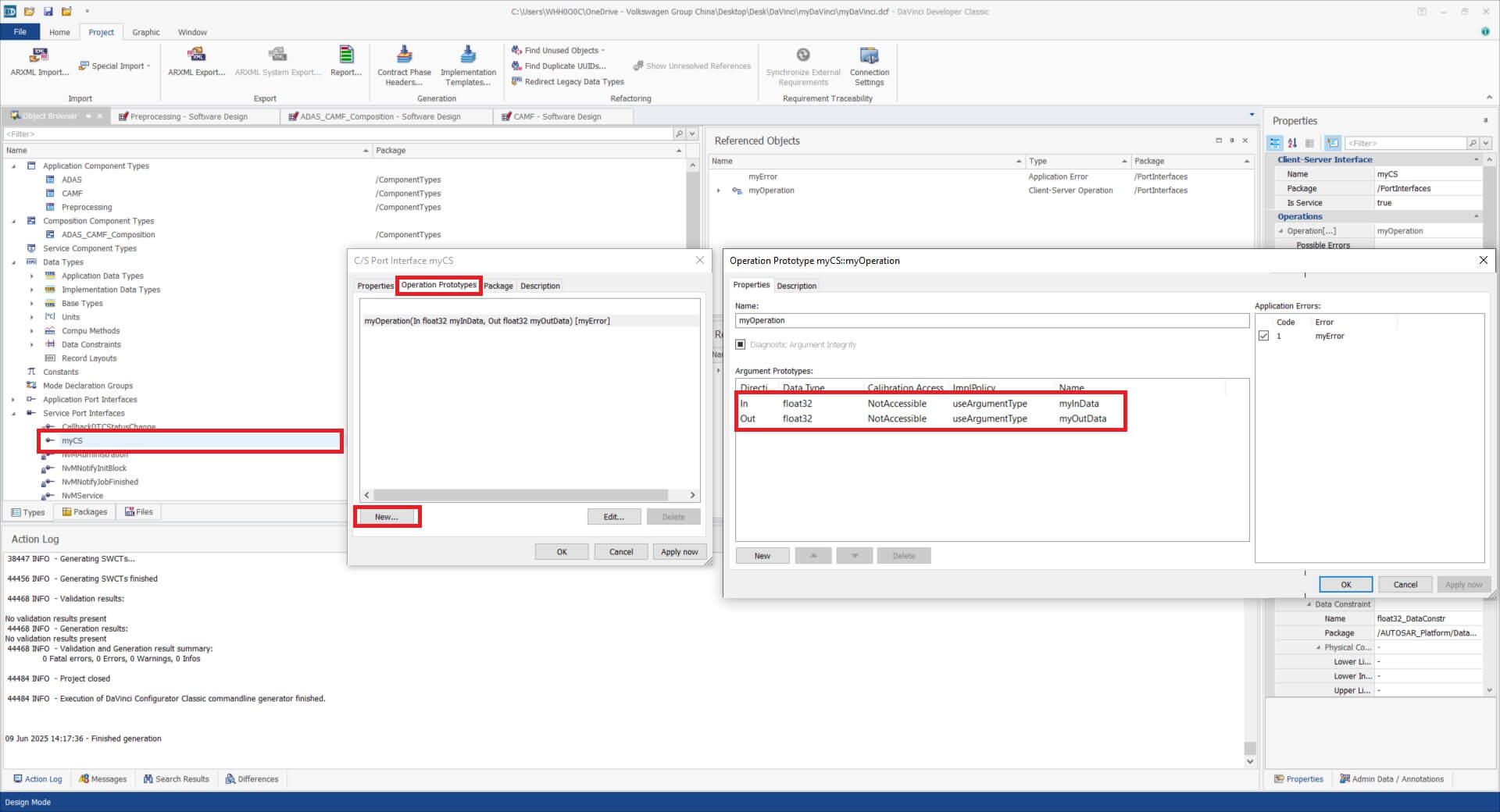Image resolution: width=1500 pixels, height=812 pixels.
Task: Expand myOperation in Referenced Objects
Action: point(719,191)
